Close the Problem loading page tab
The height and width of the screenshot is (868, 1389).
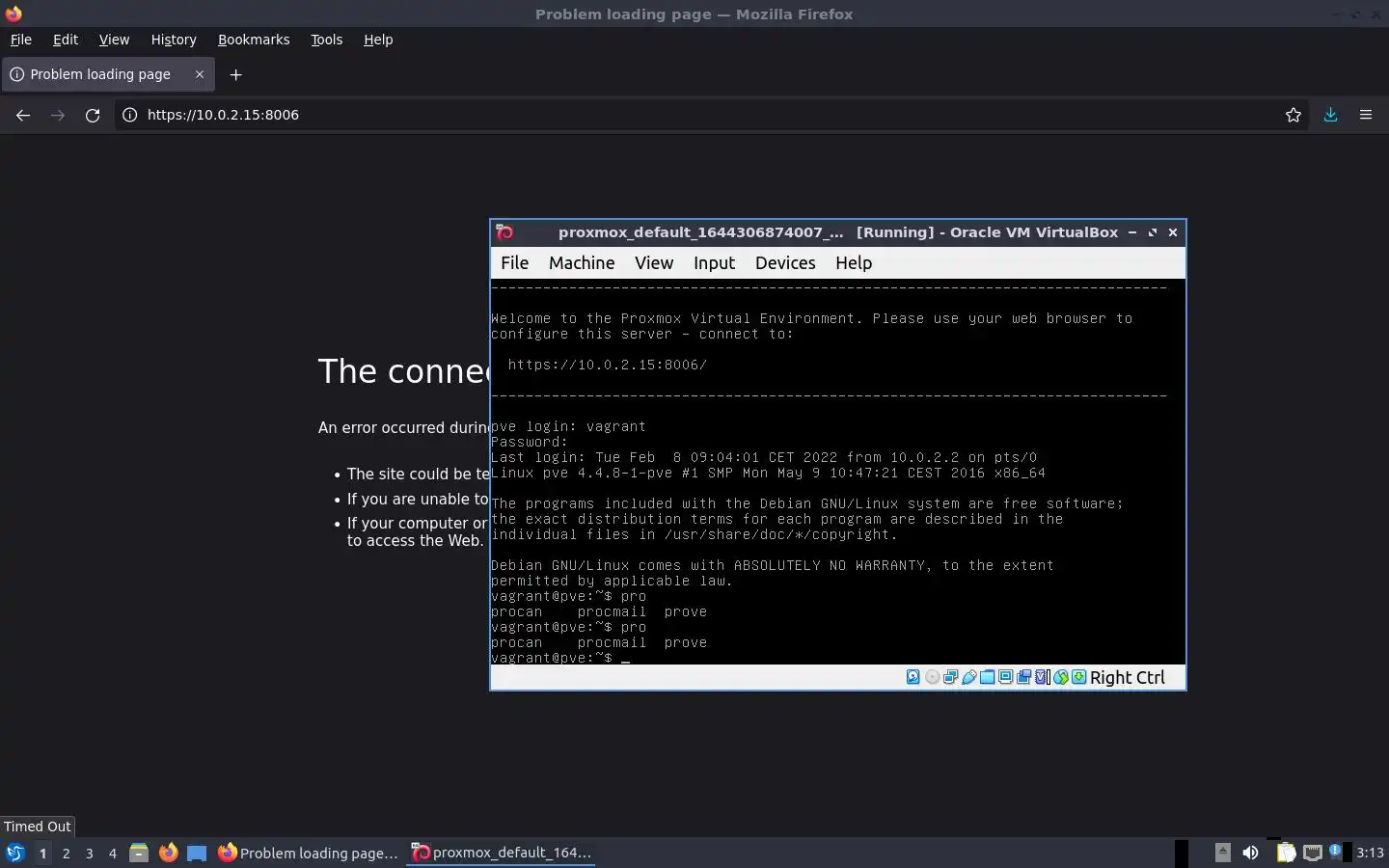tap(200, 74)
